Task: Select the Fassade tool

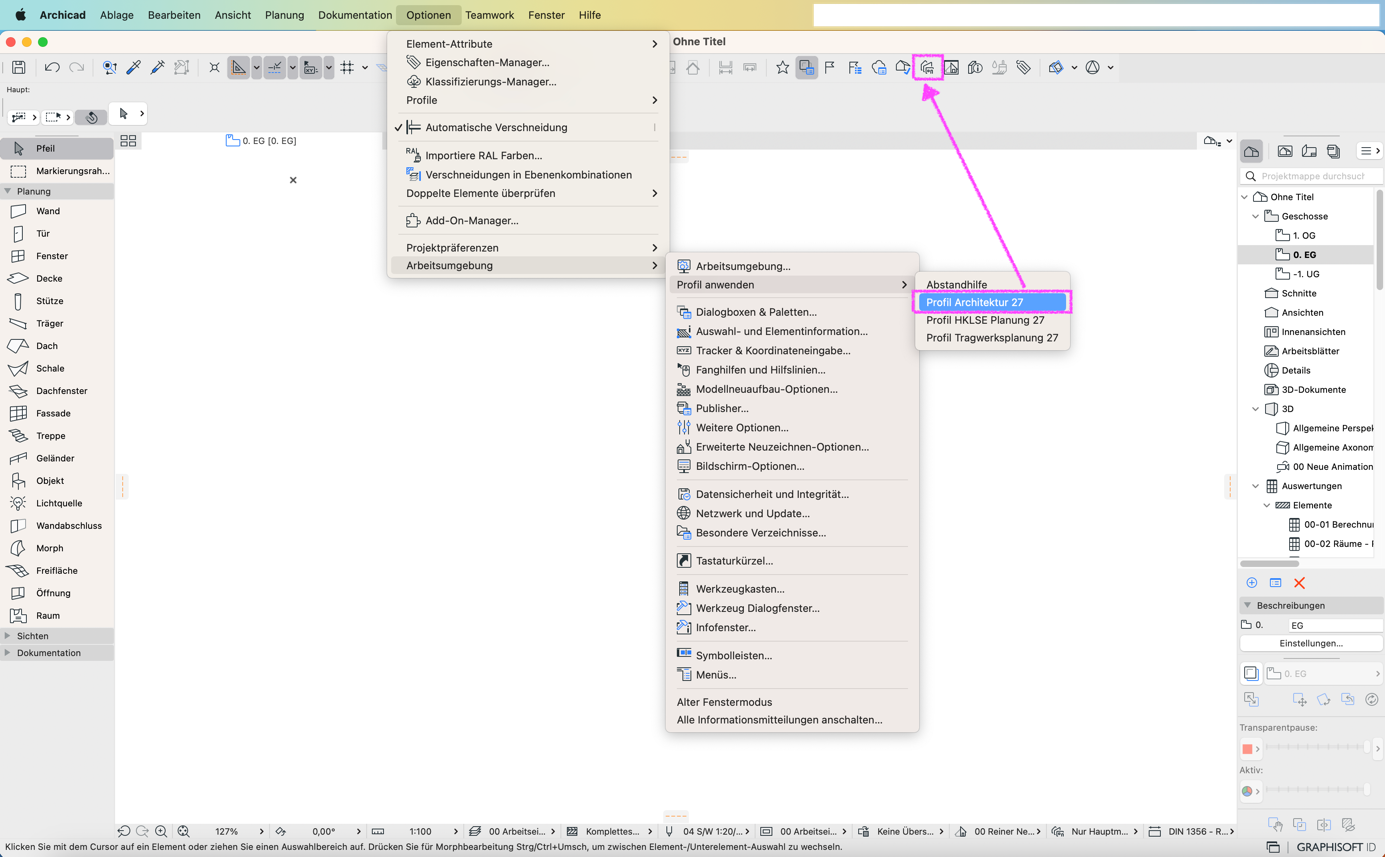Action: click(57, 414)
